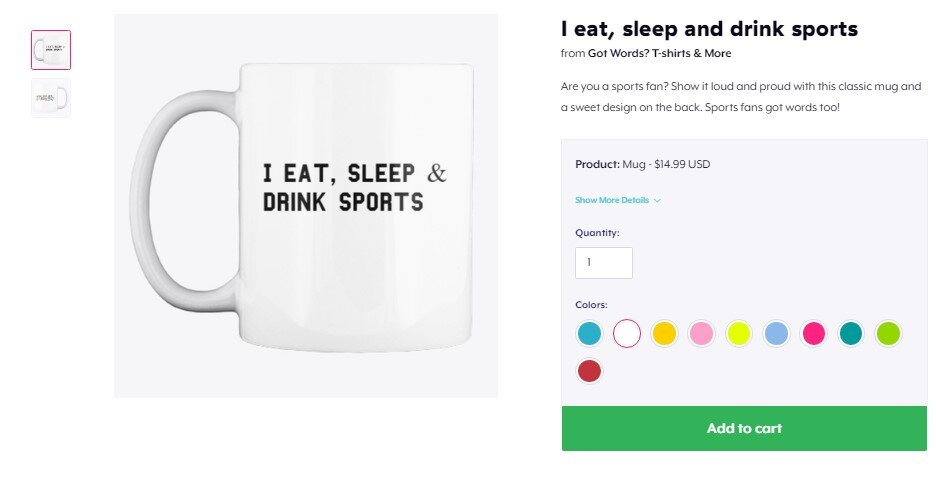Pick the dark teal color swatch
This screenshot has width=936, height=488.
click(x=851, y=333)
